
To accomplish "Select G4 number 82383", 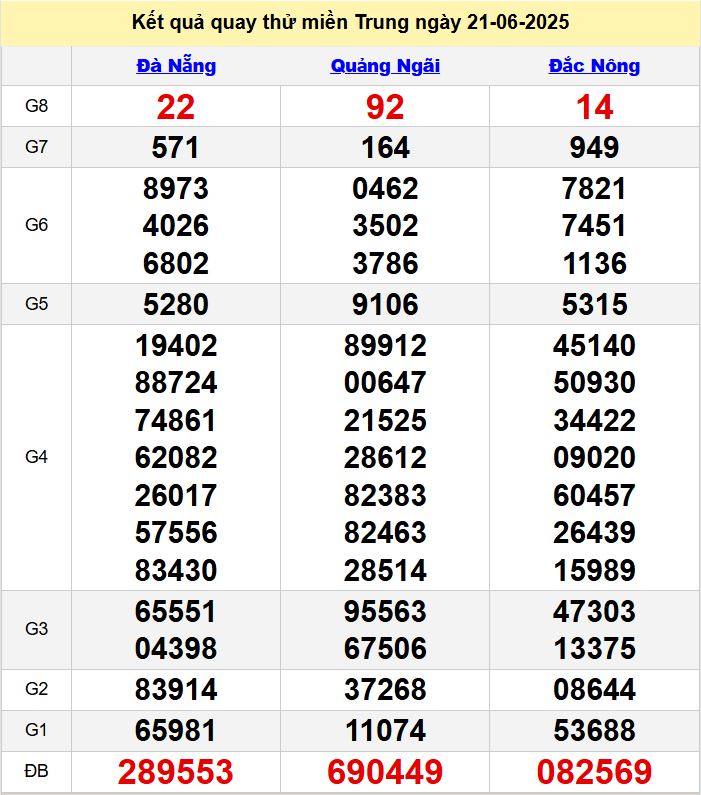I will click(385, 495).
